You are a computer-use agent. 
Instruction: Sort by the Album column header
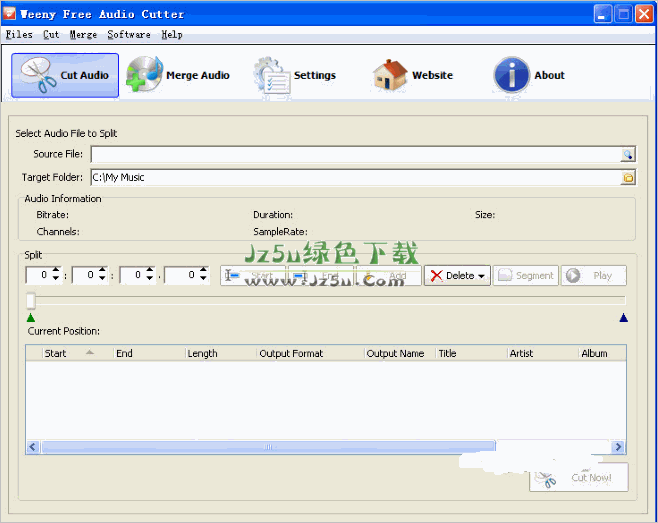pyautogui.click(x=602, y=353)
